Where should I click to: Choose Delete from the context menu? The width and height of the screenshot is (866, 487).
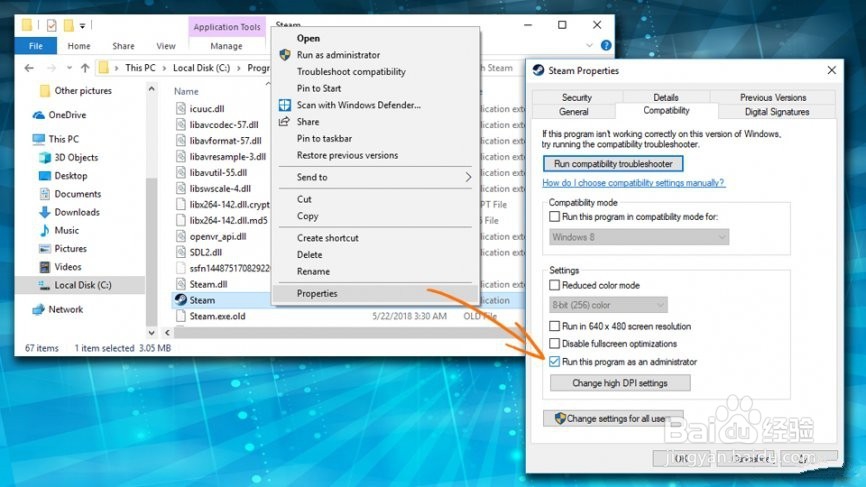point(309,255)
